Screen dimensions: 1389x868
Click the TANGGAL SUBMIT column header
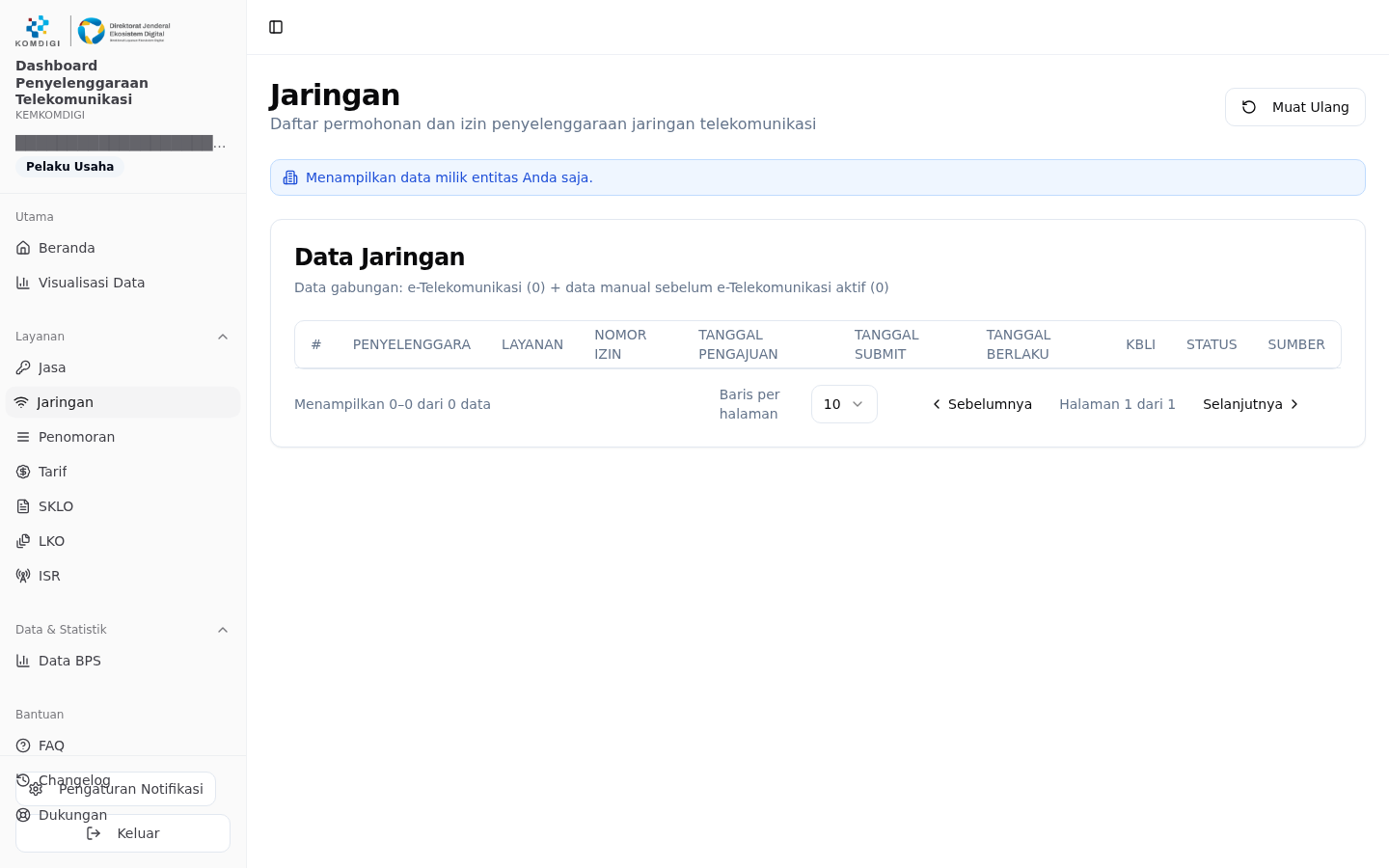(886, 344)
